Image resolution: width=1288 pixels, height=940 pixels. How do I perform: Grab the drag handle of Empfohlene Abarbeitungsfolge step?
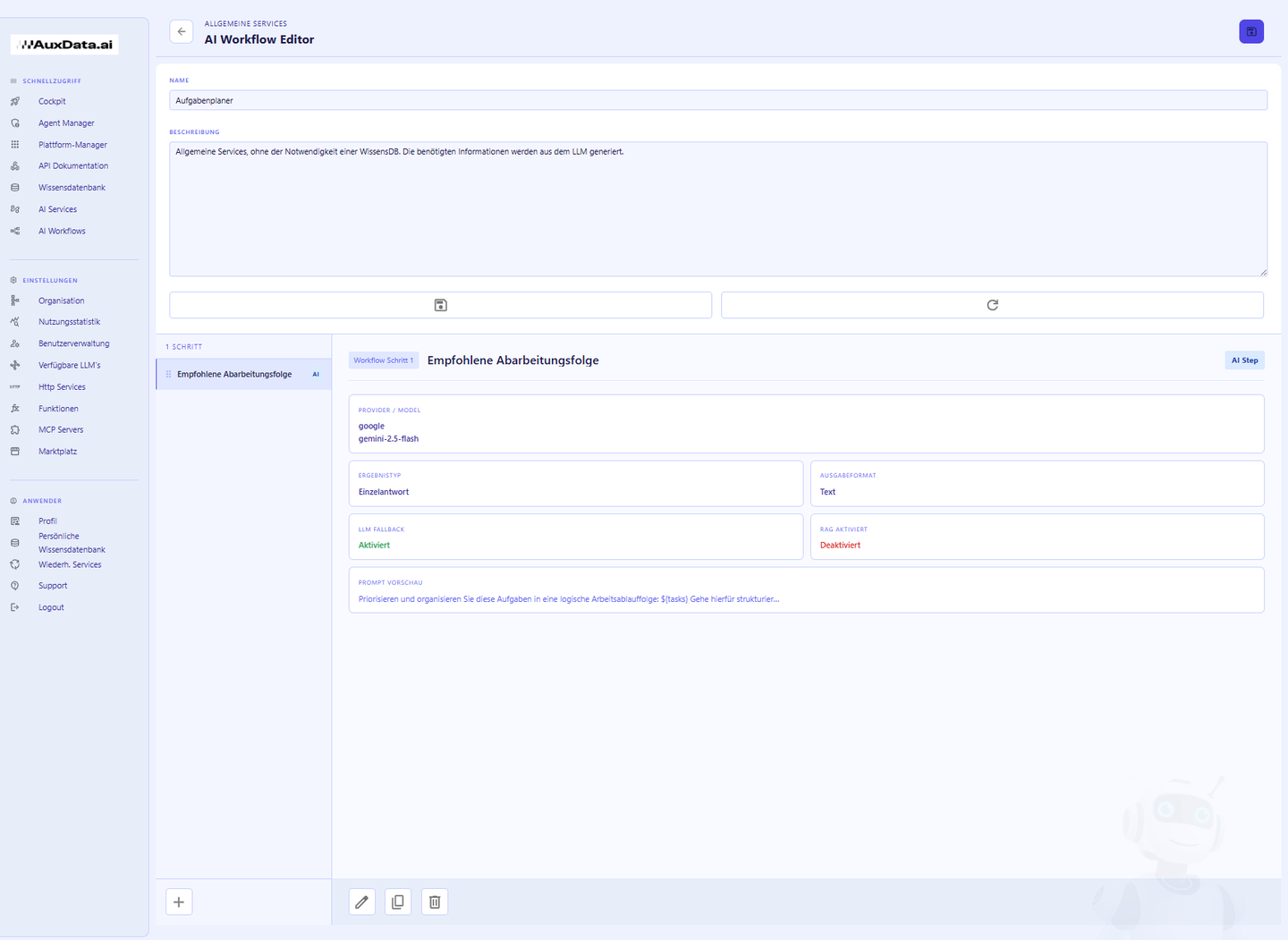pyautogui.click(x=168, y=374)
